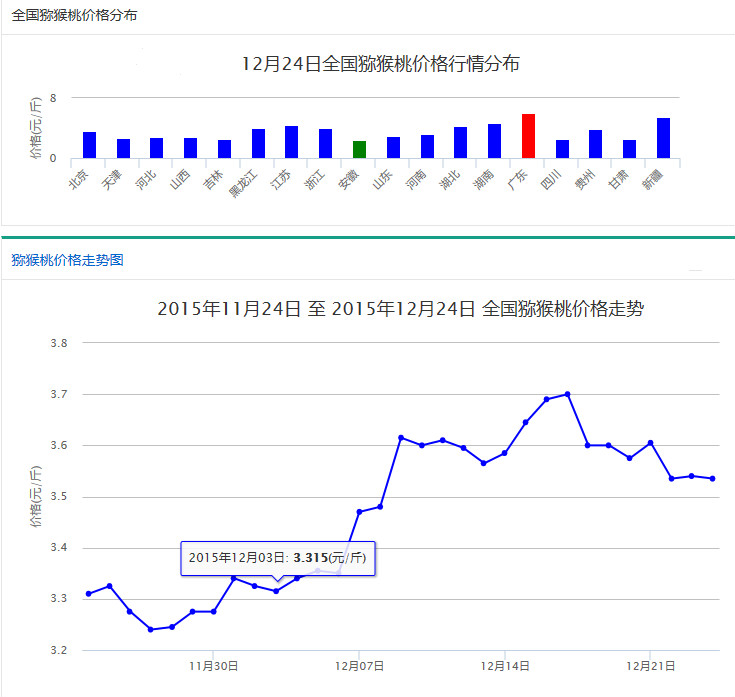Click the 江苏 bar in the bar chart
The height and width of the screenshot is (697, 735).
291,142
